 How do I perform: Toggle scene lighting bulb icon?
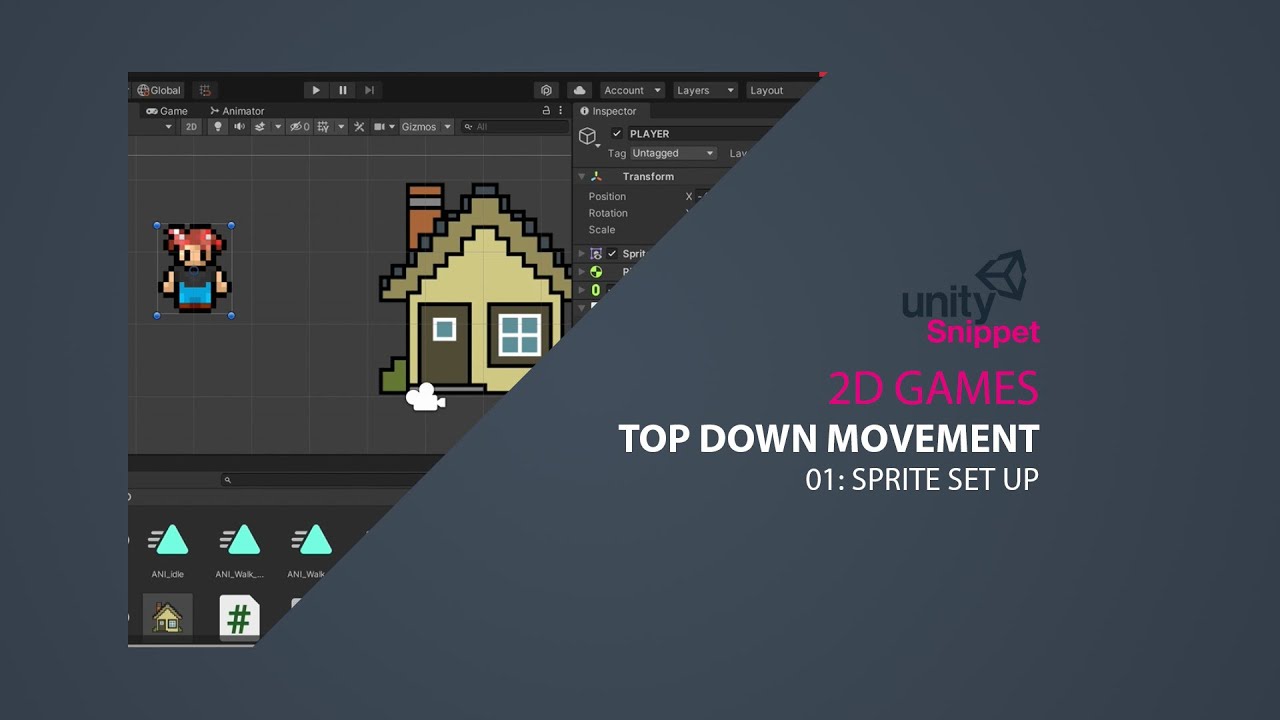218,127
